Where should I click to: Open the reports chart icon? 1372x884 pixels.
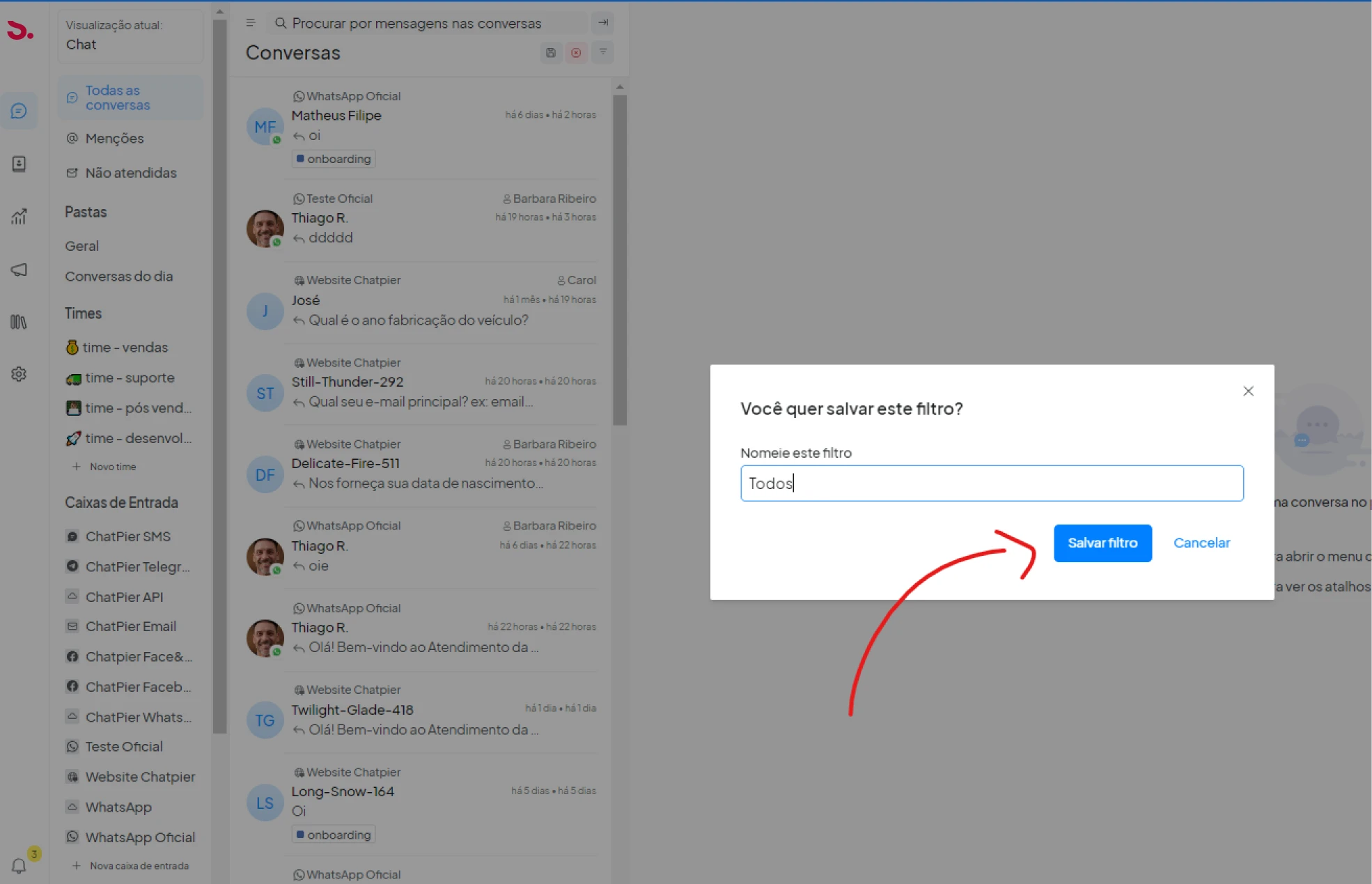coord(19,217)
